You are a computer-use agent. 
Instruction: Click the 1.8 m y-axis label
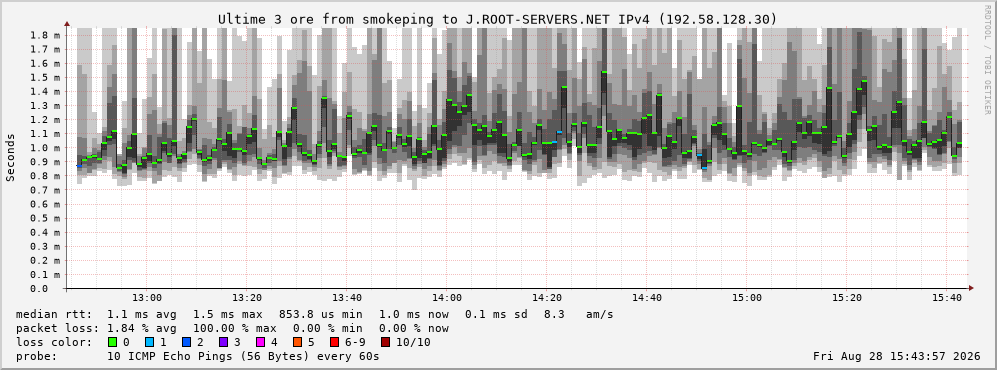[45, 35]
